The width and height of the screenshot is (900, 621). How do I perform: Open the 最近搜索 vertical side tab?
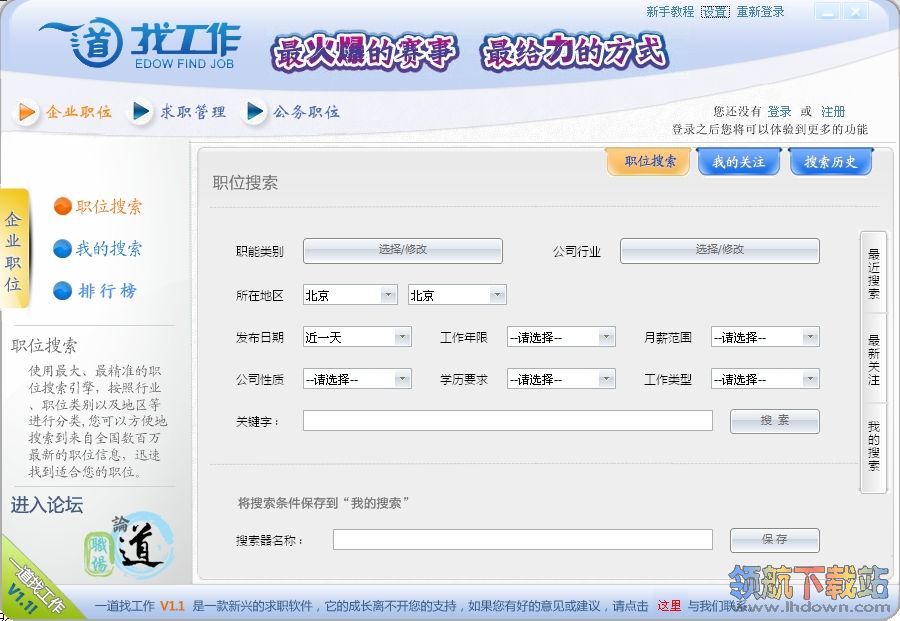point(873,273)
